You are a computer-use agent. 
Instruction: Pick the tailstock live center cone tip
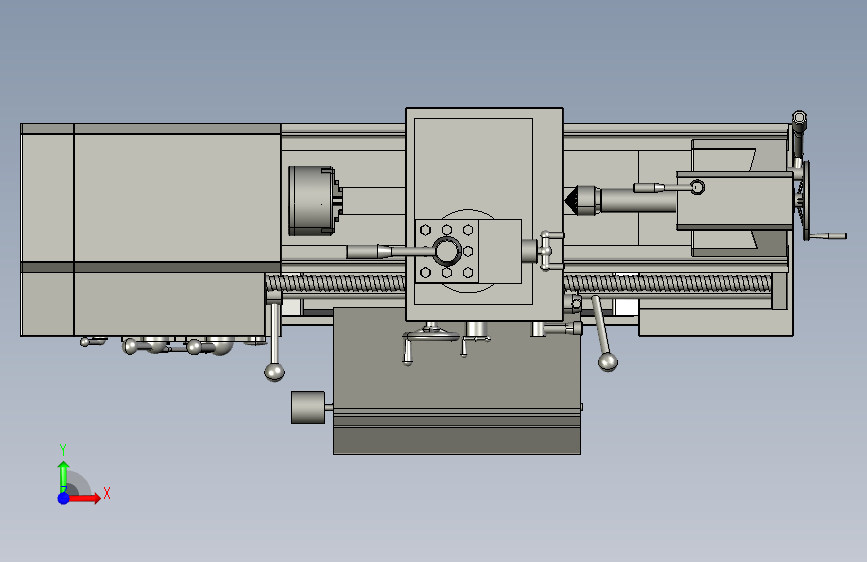pyautogui.click(x=571, y=200)
